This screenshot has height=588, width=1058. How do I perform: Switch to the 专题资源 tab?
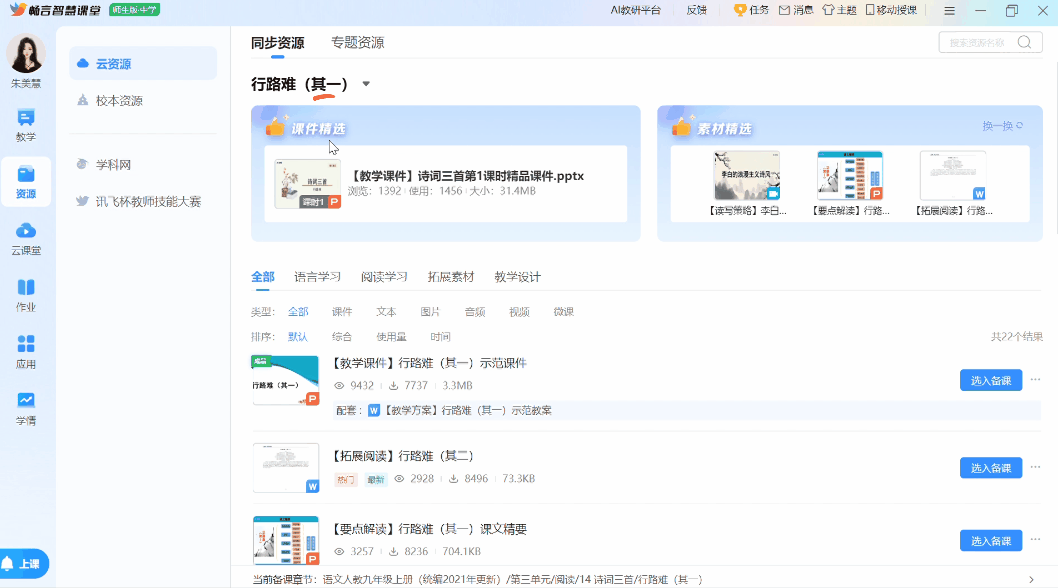click(x=357, y=43)
